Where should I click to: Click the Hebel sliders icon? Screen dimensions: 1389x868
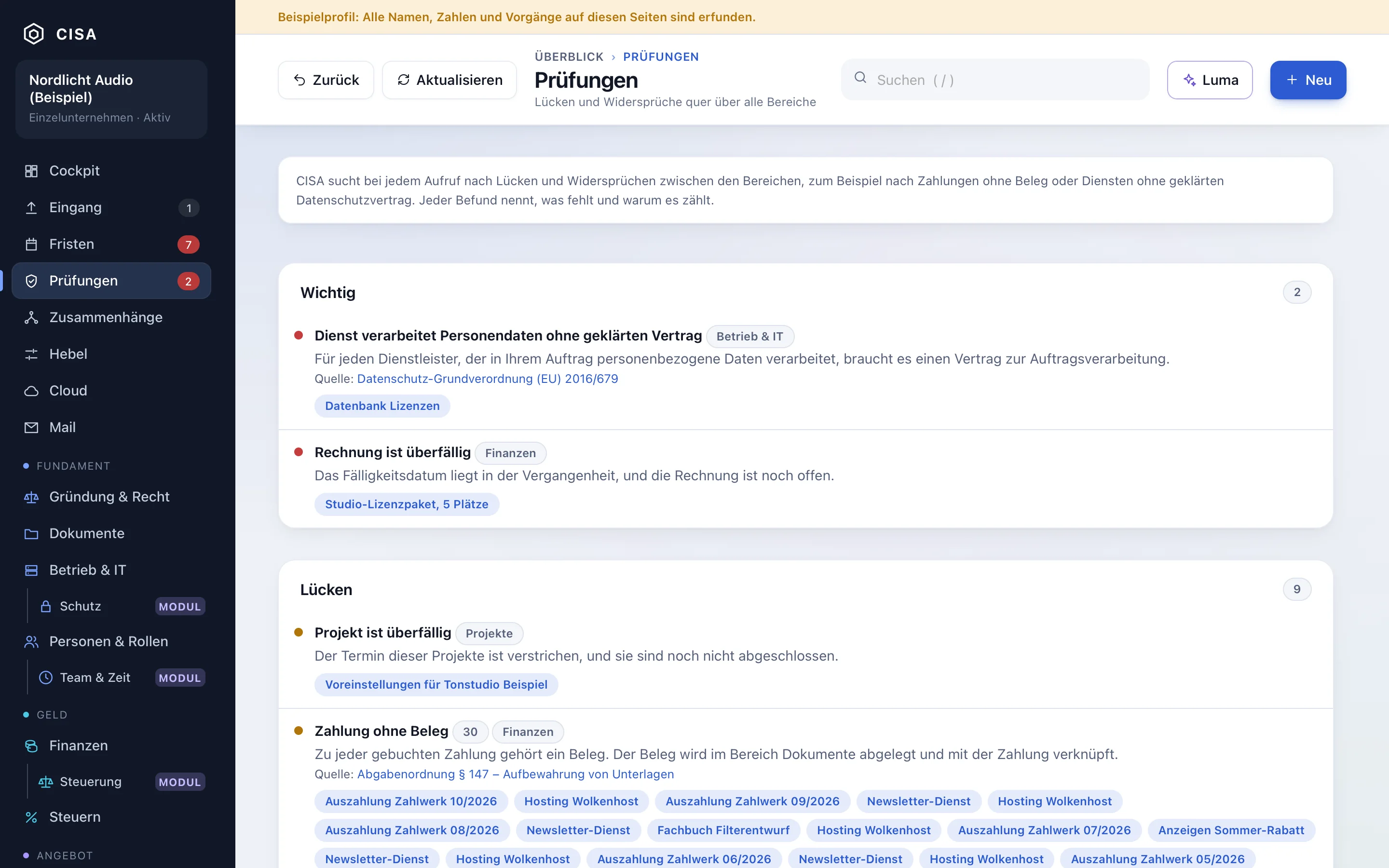(31, 354)
